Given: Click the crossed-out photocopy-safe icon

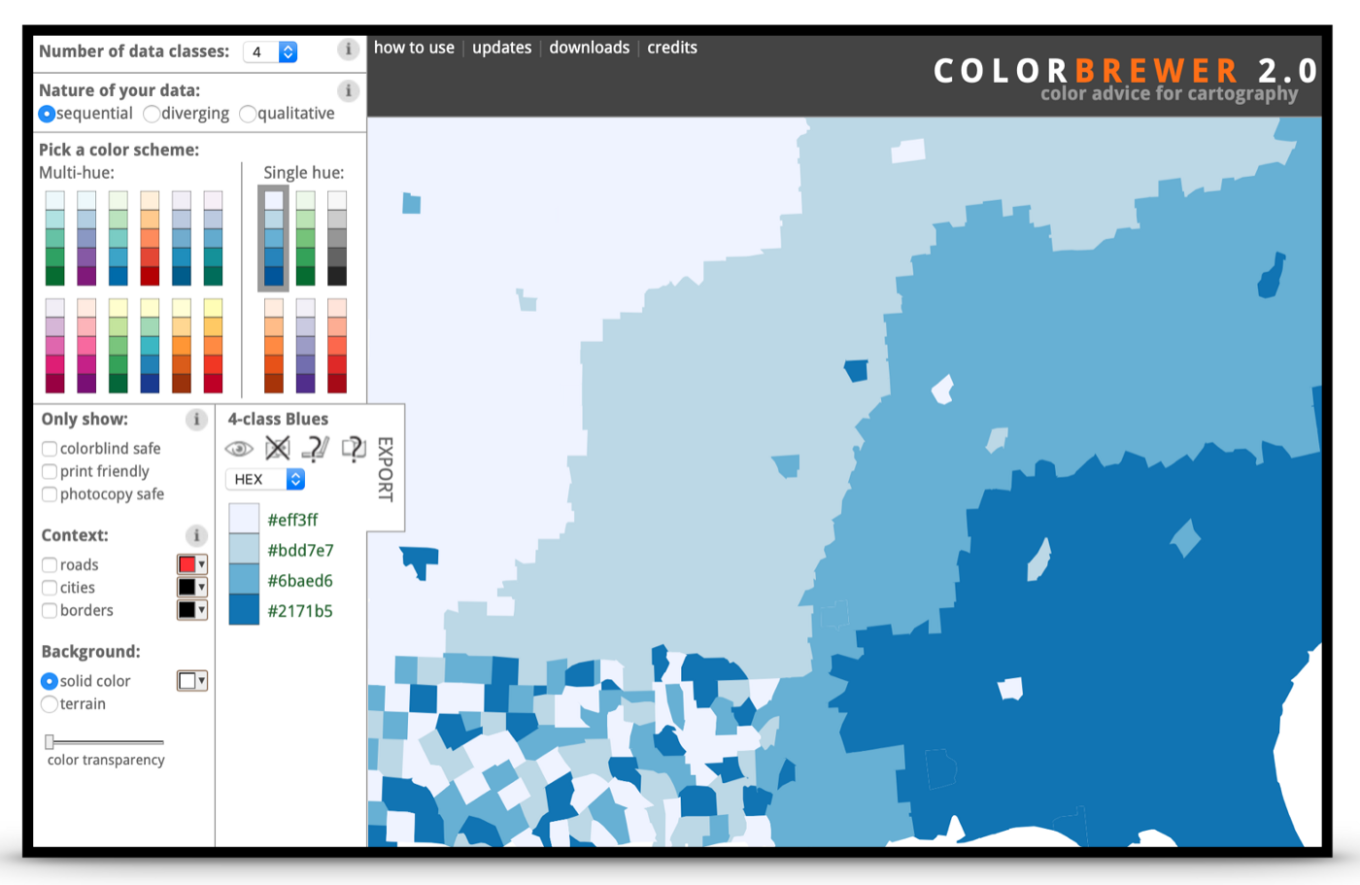Looking at the screenshot, I should [276, 449].
